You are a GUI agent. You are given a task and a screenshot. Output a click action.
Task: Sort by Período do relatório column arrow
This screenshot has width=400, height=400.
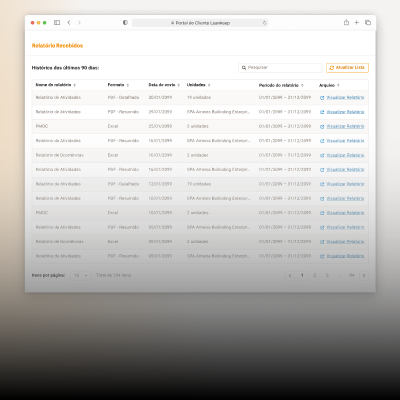click(x=302, y=85)
